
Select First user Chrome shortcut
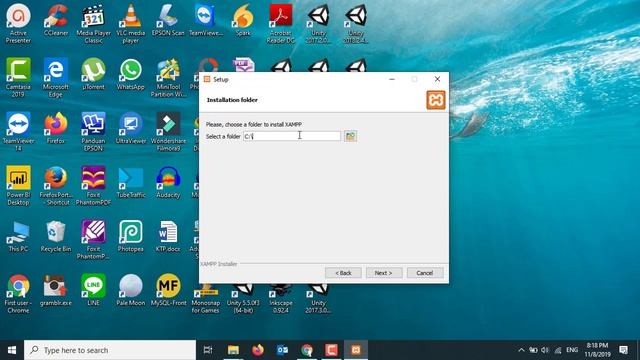[x=18, y=294]
